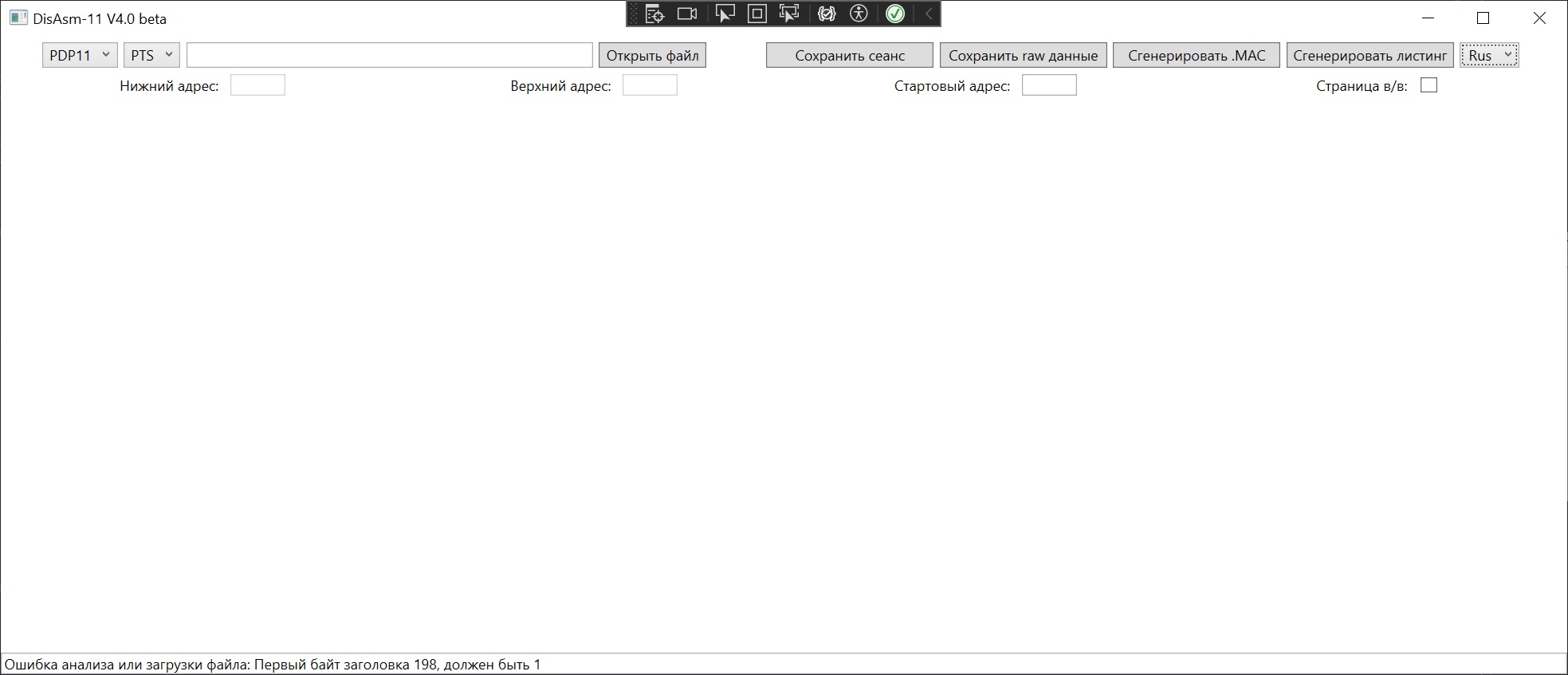Open the PDP11 processor dropdown
The height and width of the screenshot is (675, 1568).
(x=80, y=55)
